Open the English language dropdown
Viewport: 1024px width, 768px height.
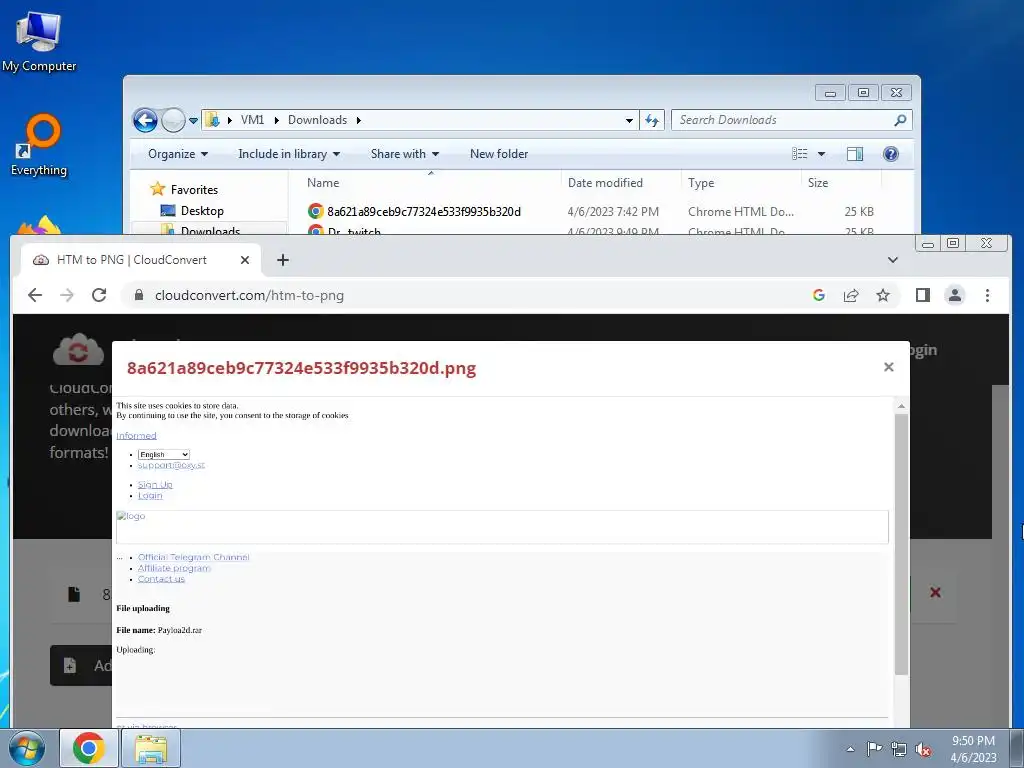[x=164, y=455]
